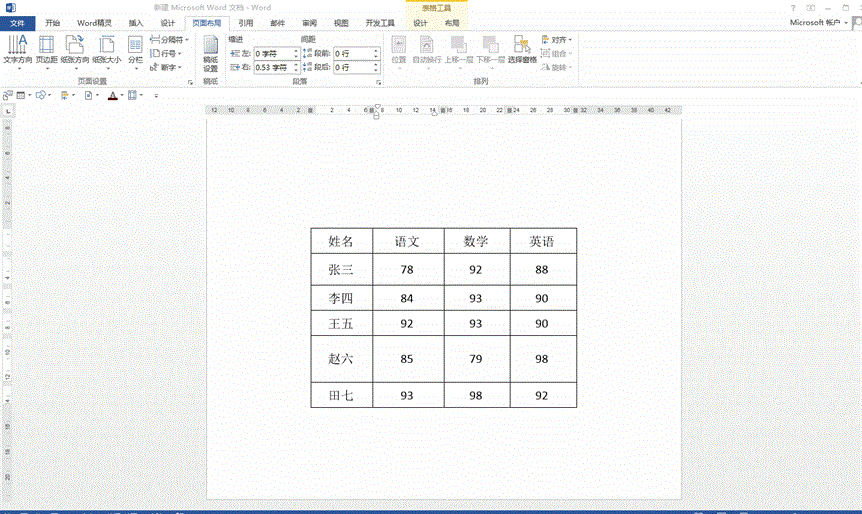Switch to the table Layout (布局) tab
Screen dimensions: 862x514
(x=453, y=22)
